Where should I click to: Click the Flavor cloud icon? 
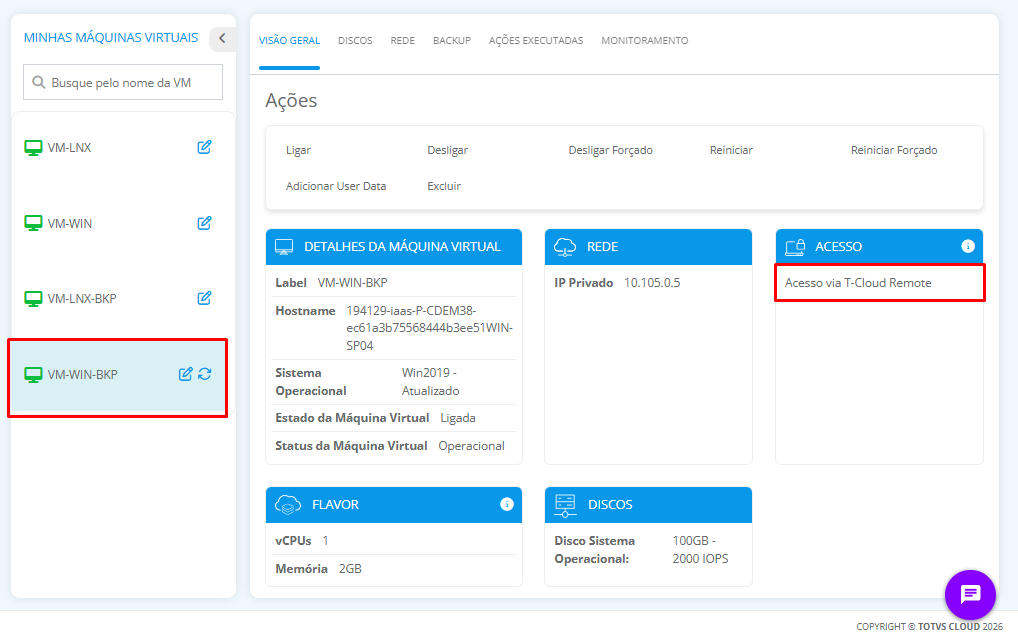[x=288, y=505]
